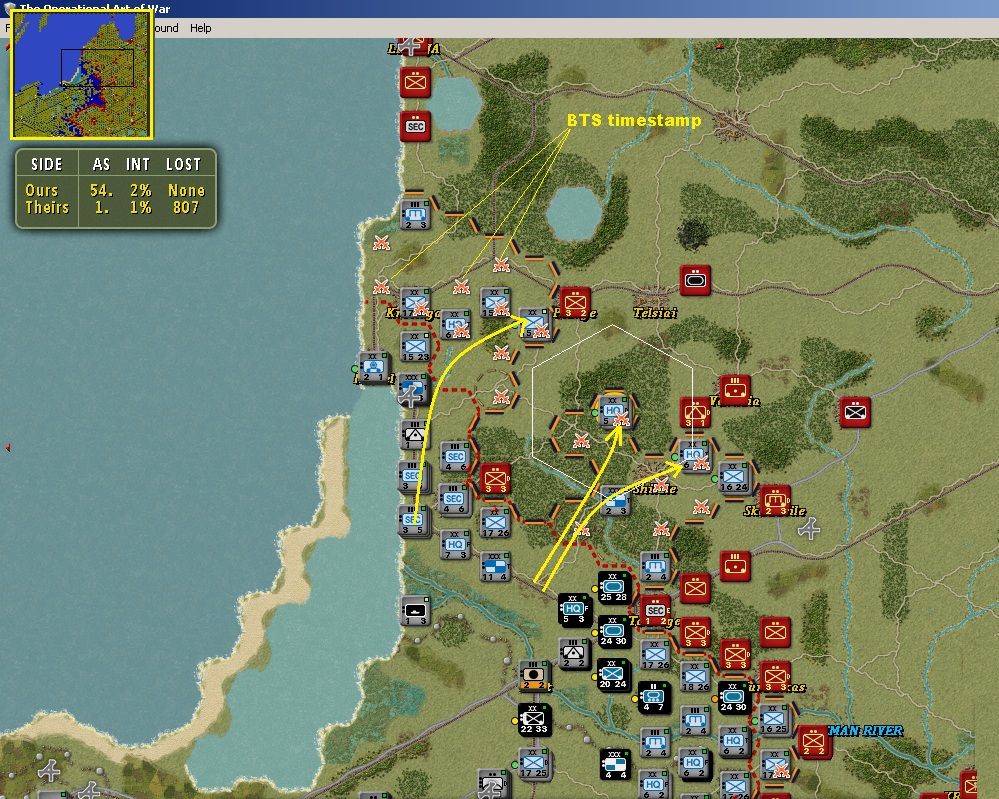Click the 'AS' column header
The height and width of the screenshot is (799, 999).
(101, 164)
